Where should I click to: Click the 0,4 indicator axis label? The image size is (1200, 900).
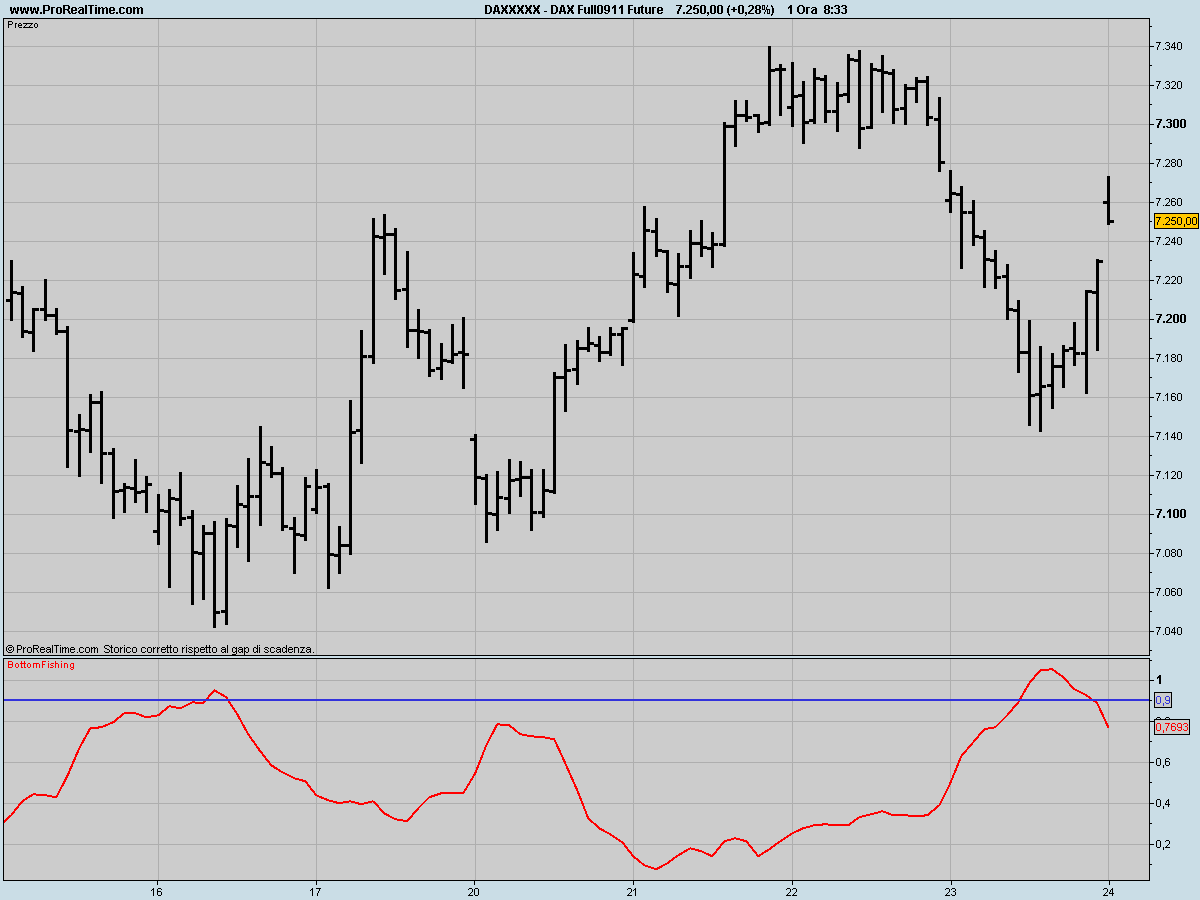tap(1162, 803)
